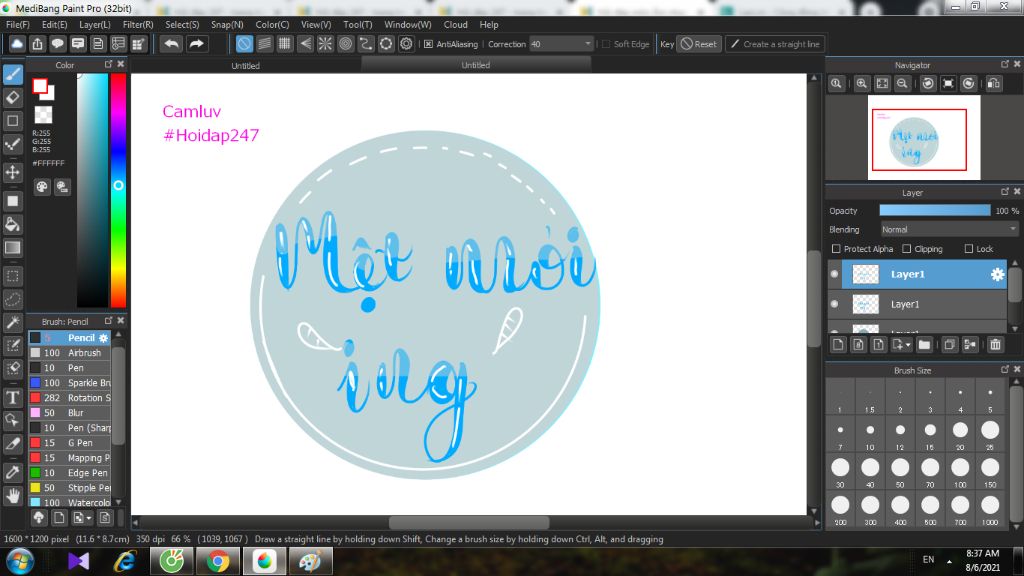
Task: Open the Cloud menu
Action: (455, 25)
